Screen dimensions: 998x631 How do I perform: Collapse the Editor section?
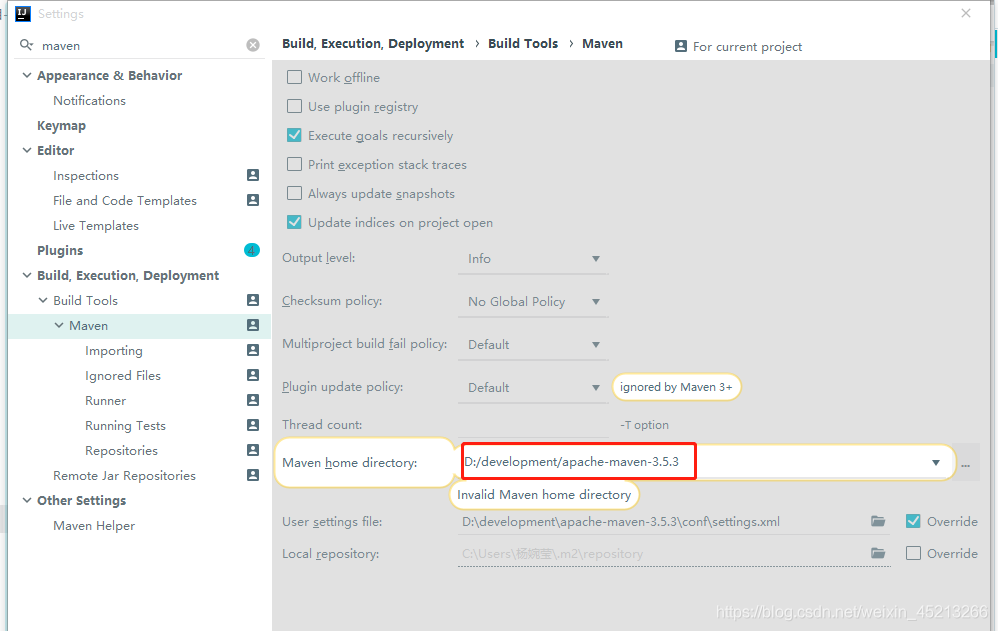tap(27, 150)
